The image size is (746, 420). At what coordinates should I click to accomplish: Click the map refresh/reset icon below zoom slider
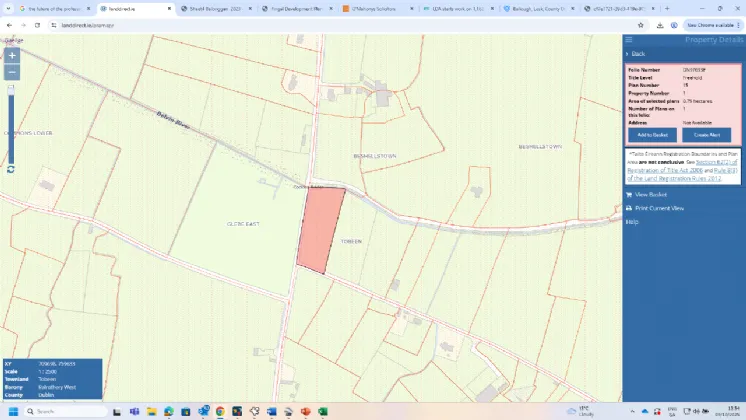(11, 169)
